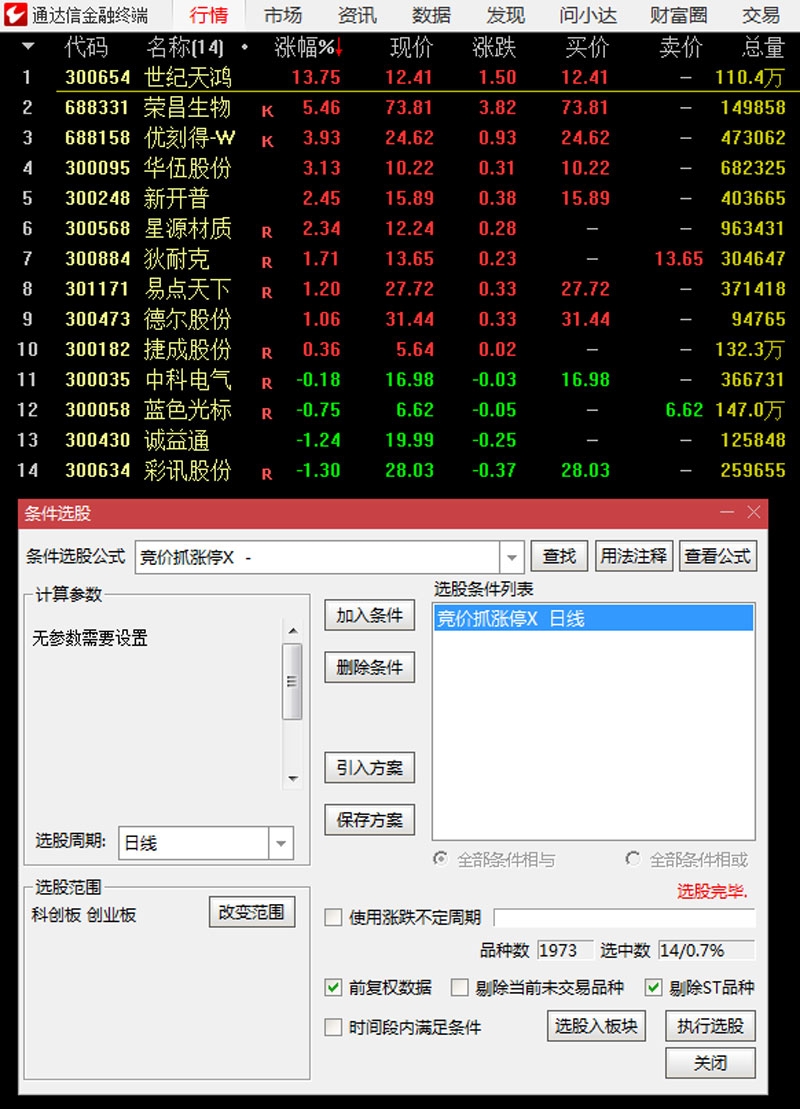Open the 数据 tab
Image resolution: width=800 pixels, height=1109 pixels.
tap(431, 15)
